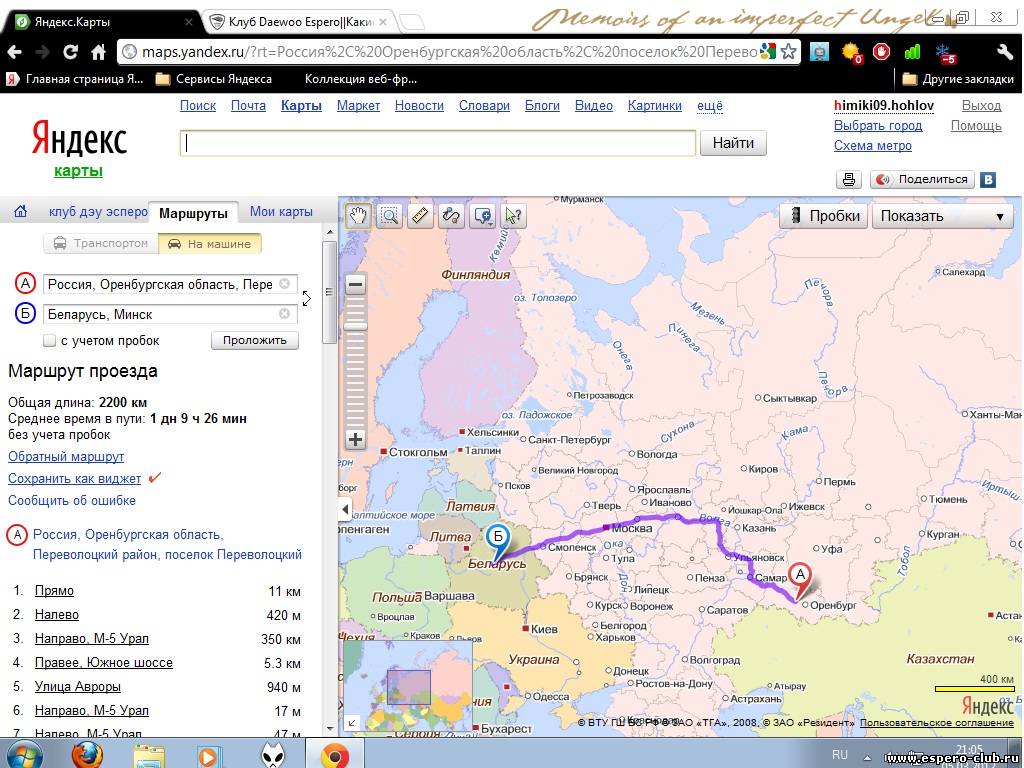Zoom in with the map plus button
Image resolution: width=1024 pixels, height=768 pixels.
click(x=355, y=440)
